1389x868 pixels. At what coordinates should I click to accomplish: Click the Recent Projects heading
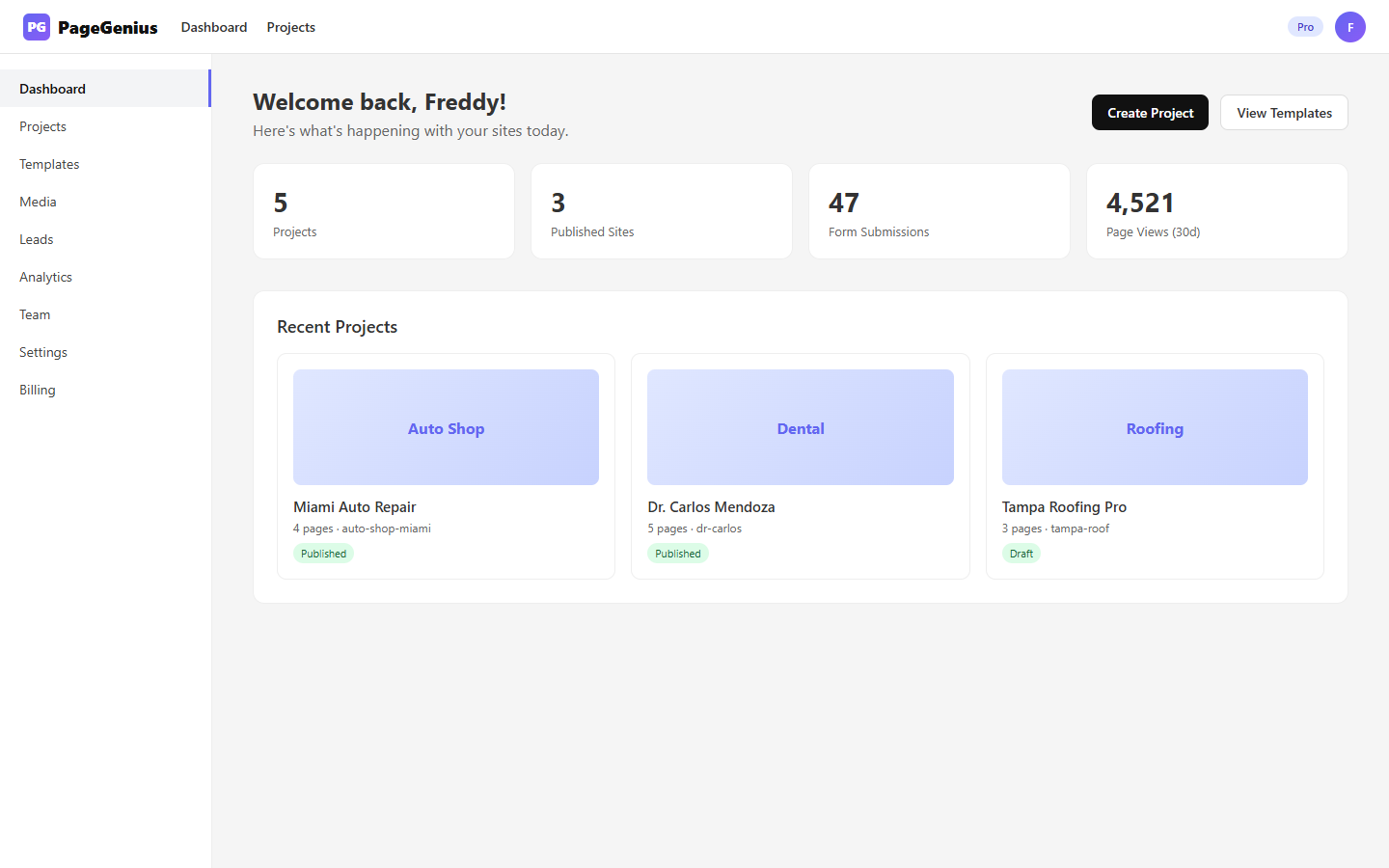(x=337, y=327)
